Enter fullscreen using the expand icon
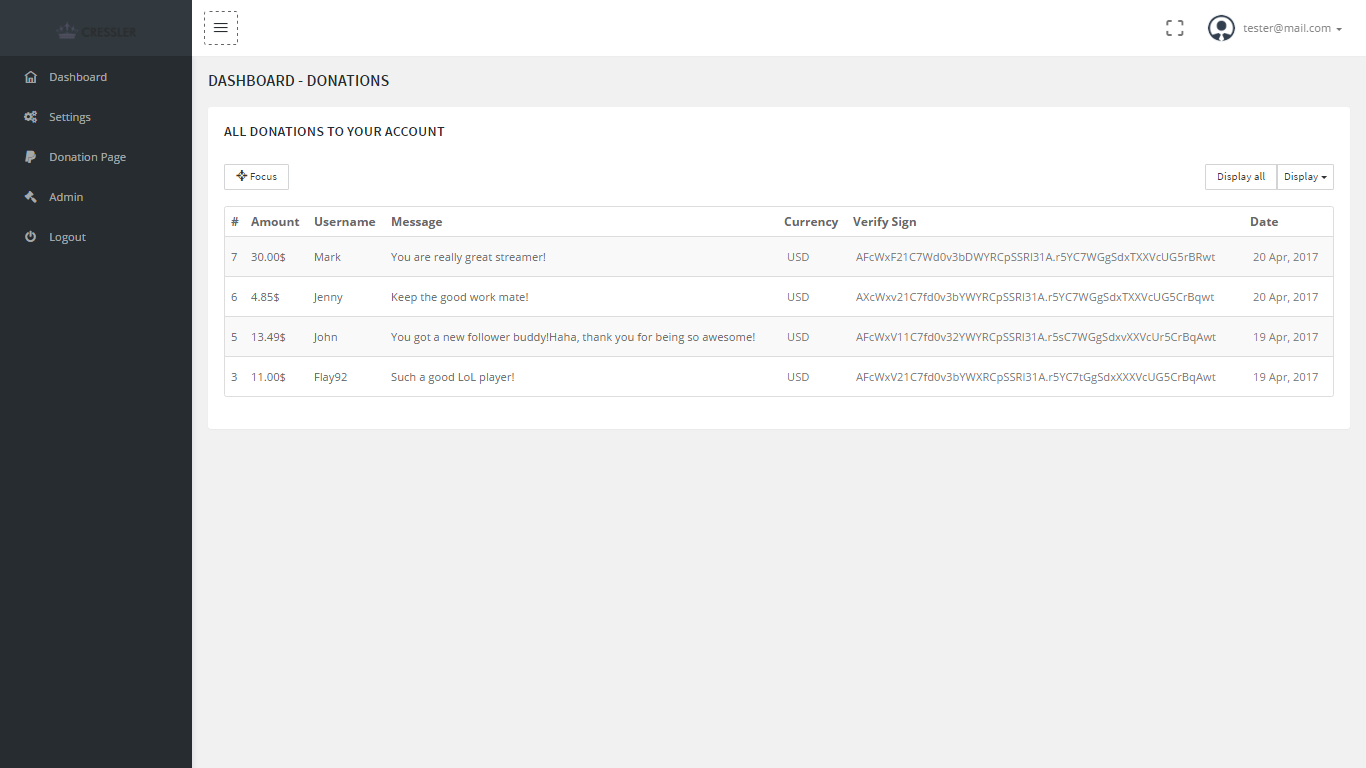 coord(1174,29)
